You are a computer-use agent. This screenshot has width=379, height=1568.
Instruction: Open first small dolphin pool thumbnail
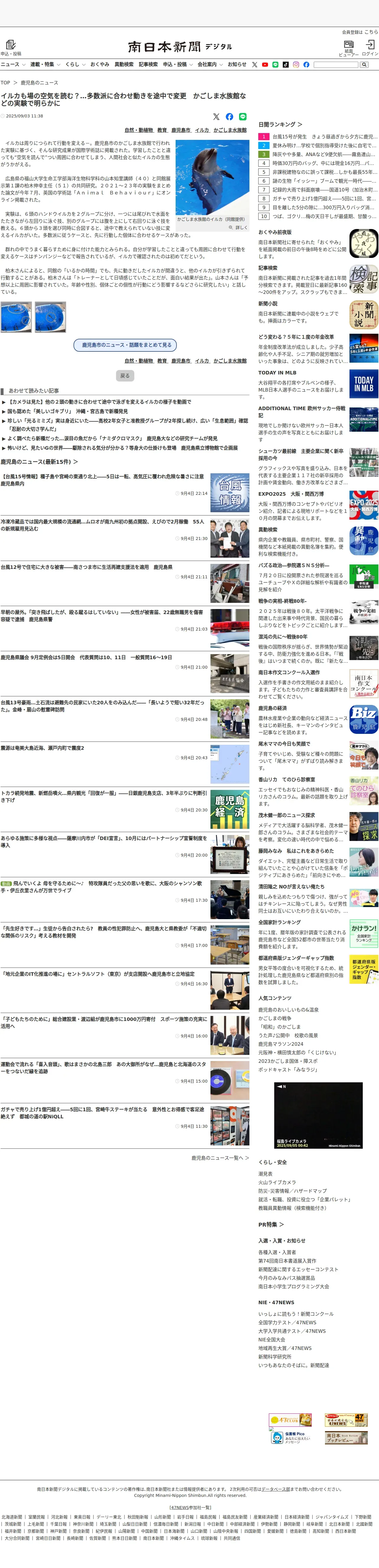16,317
